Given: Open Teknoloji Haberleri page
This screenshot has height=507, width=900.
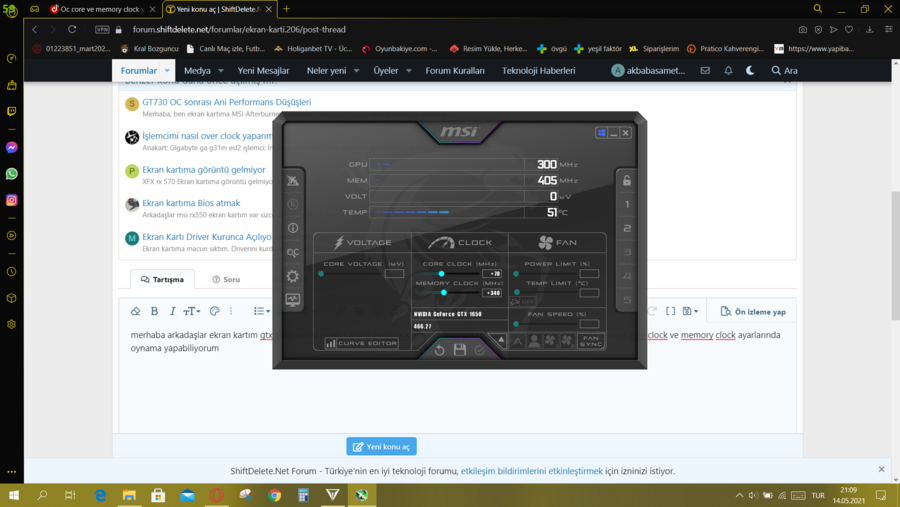Looking at the screenshot, I should point(538,71).
